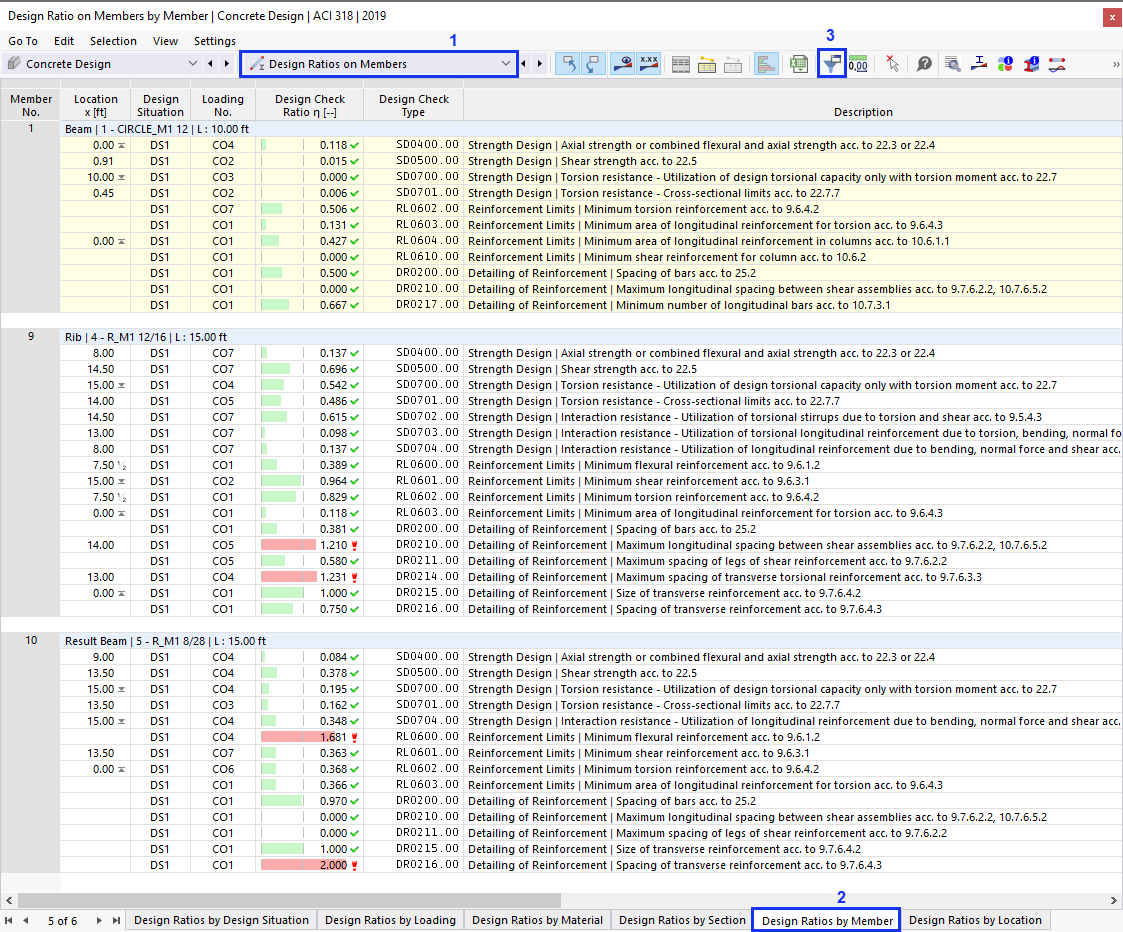Screen dimensions: 1123x932
Task: Click previous arrow next to Concrete Design dropdown
Action: [x=210, y=64]
